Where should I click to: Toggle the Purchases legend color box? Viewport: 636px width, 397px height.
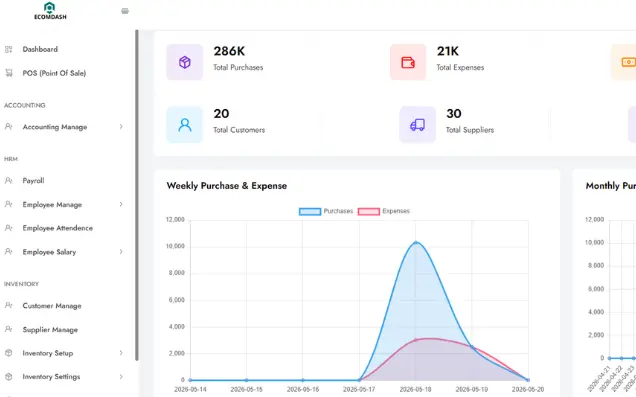coord(310,211)
